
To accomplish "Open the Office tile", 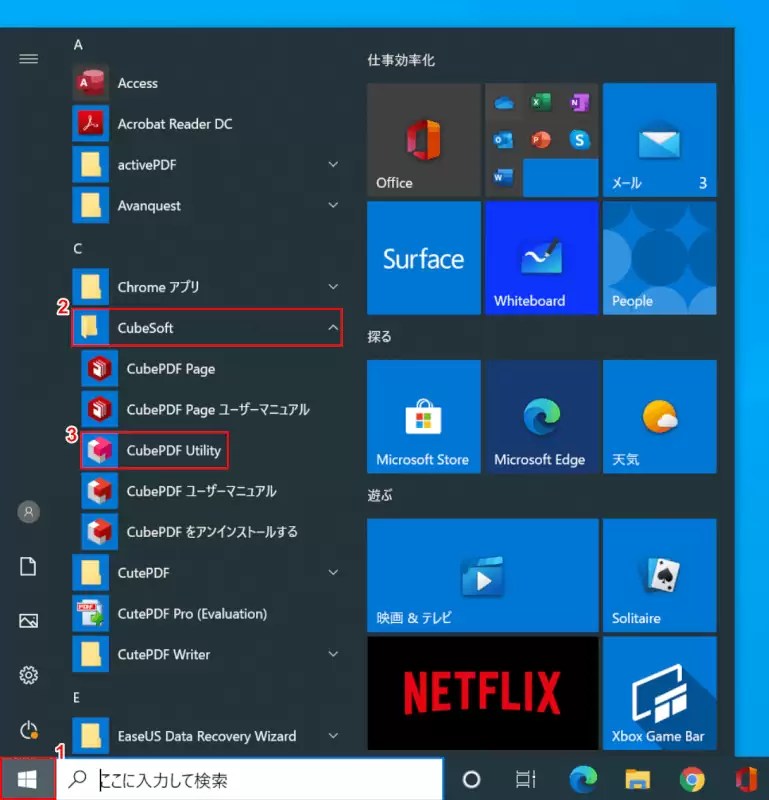I will click(x=424, y=140).
